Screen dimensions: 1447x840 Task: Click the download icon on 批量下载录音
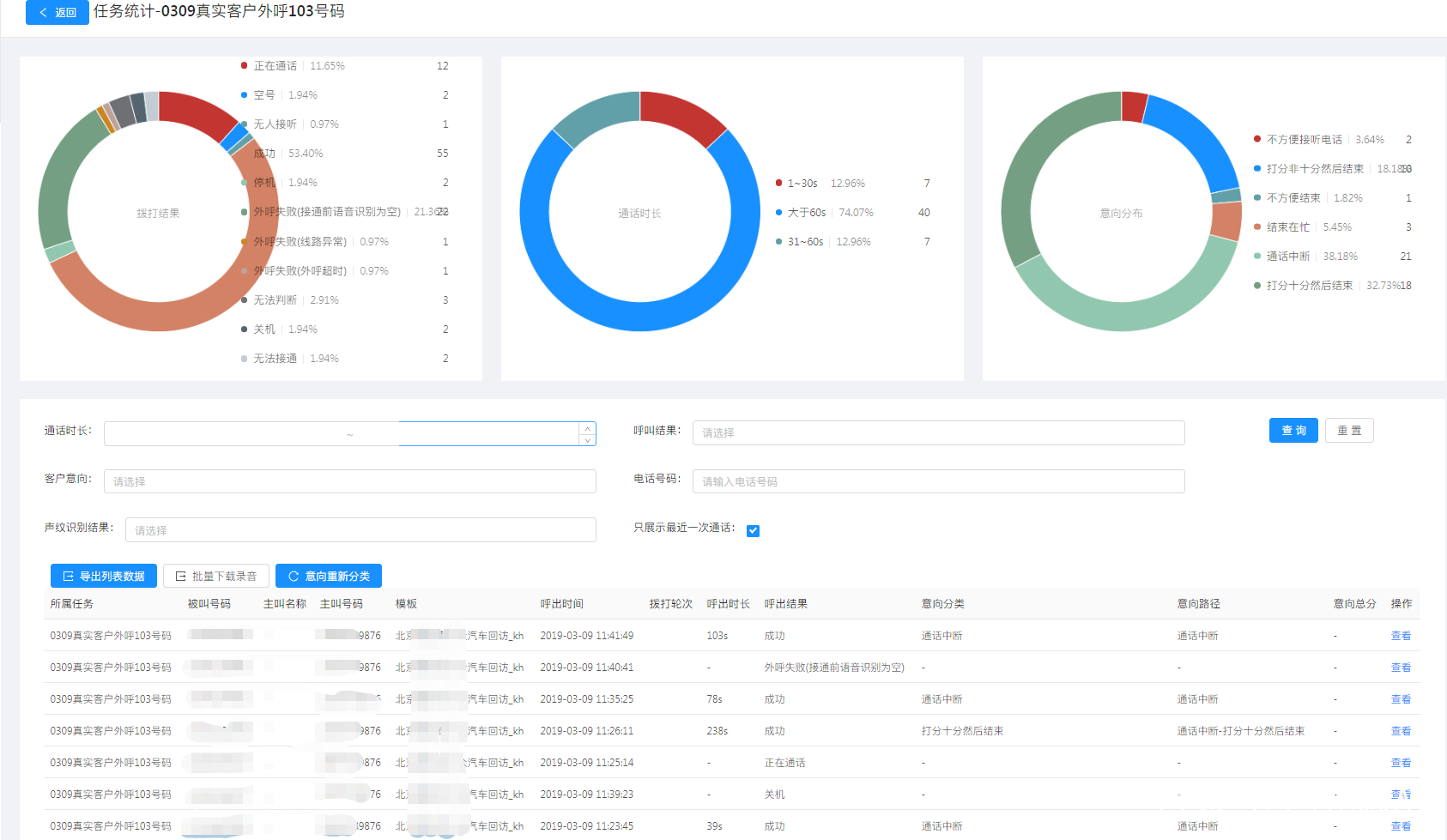pyautogui.click(x=181, y=577)
